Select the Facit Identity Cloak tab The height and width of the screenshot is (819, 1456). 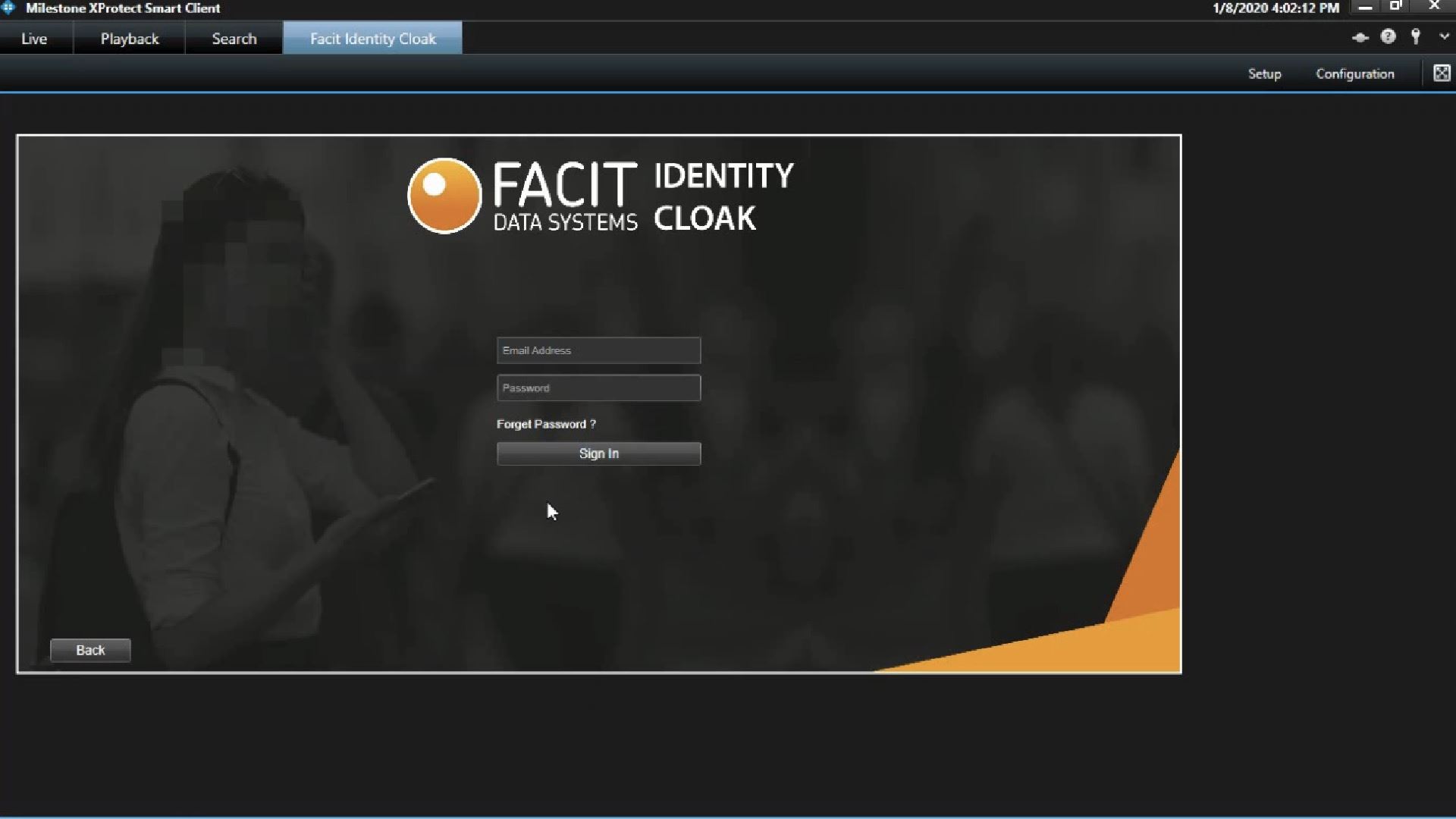coord(372,39)
